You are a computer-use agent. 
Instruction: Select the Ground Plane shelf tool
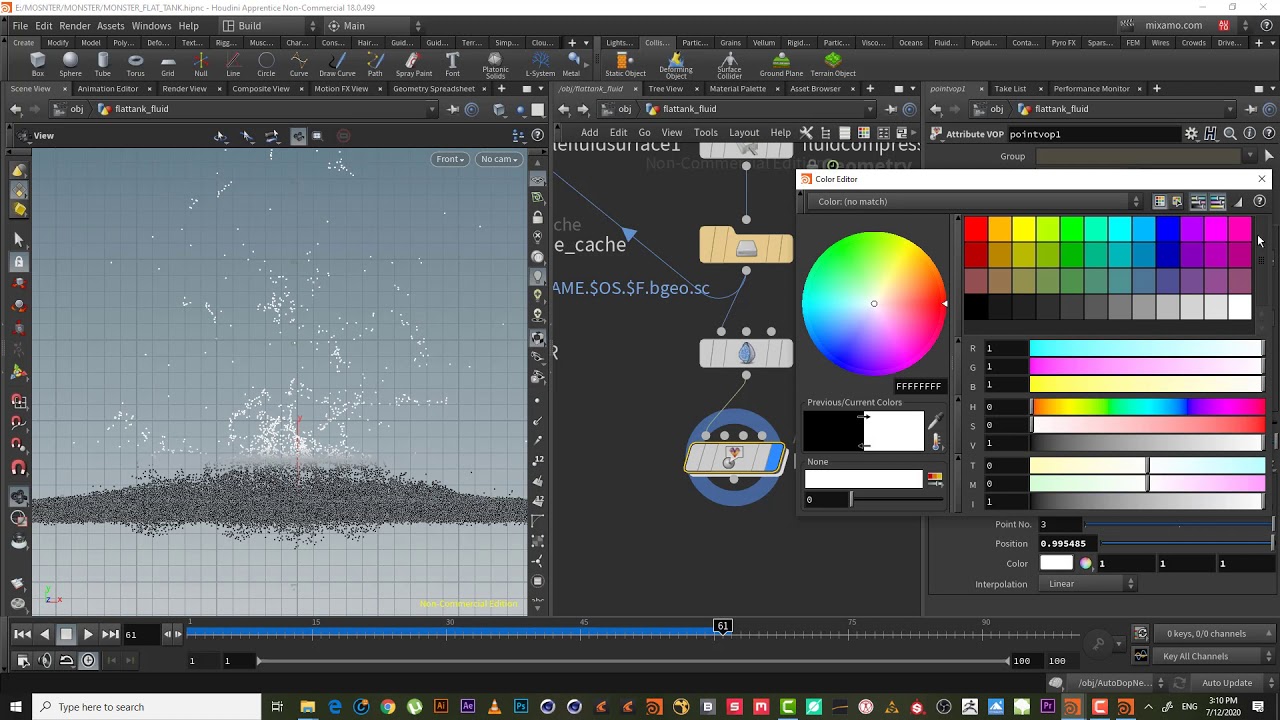tap(781, 65)
